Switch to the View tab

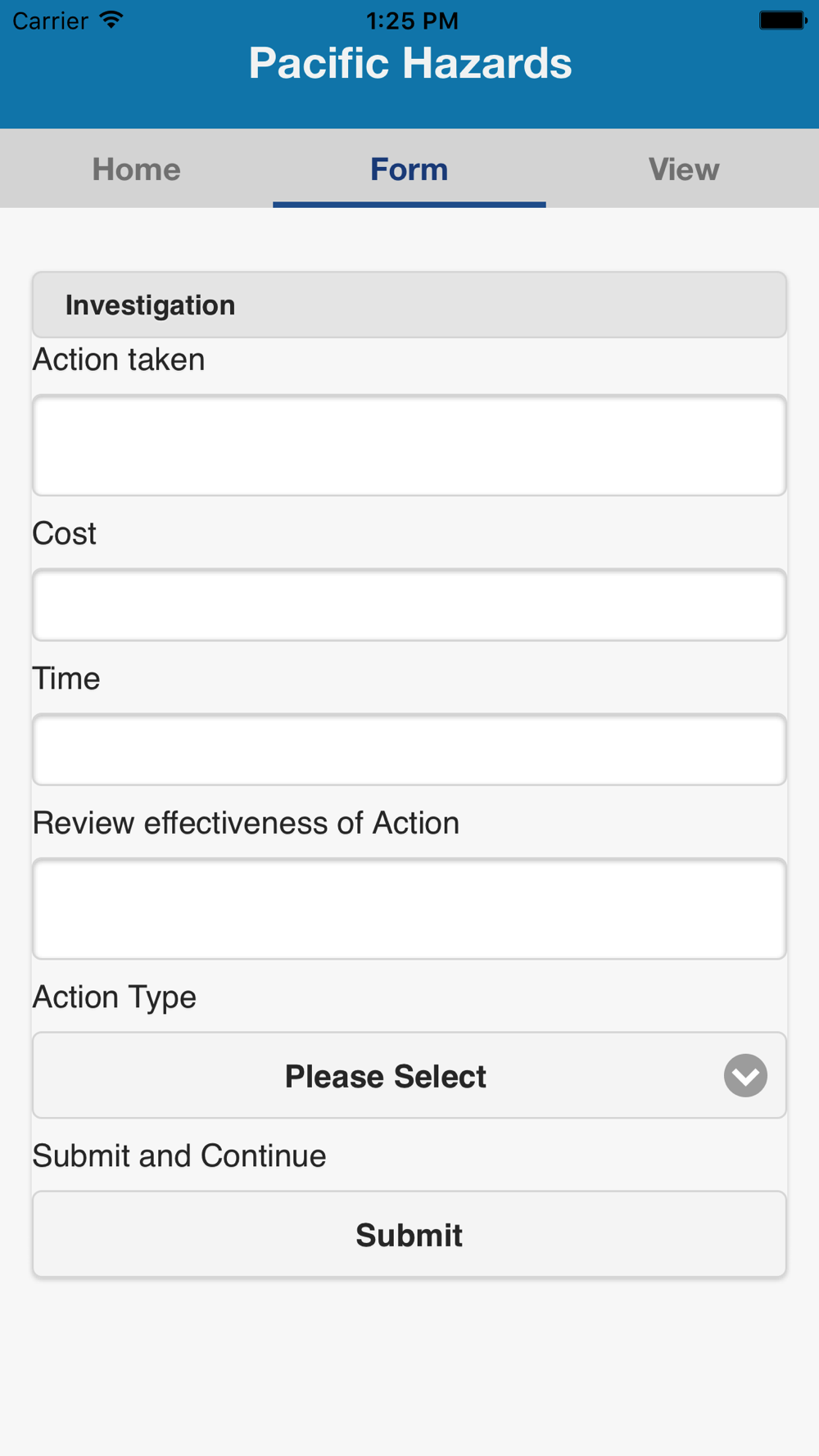[683, 169]
